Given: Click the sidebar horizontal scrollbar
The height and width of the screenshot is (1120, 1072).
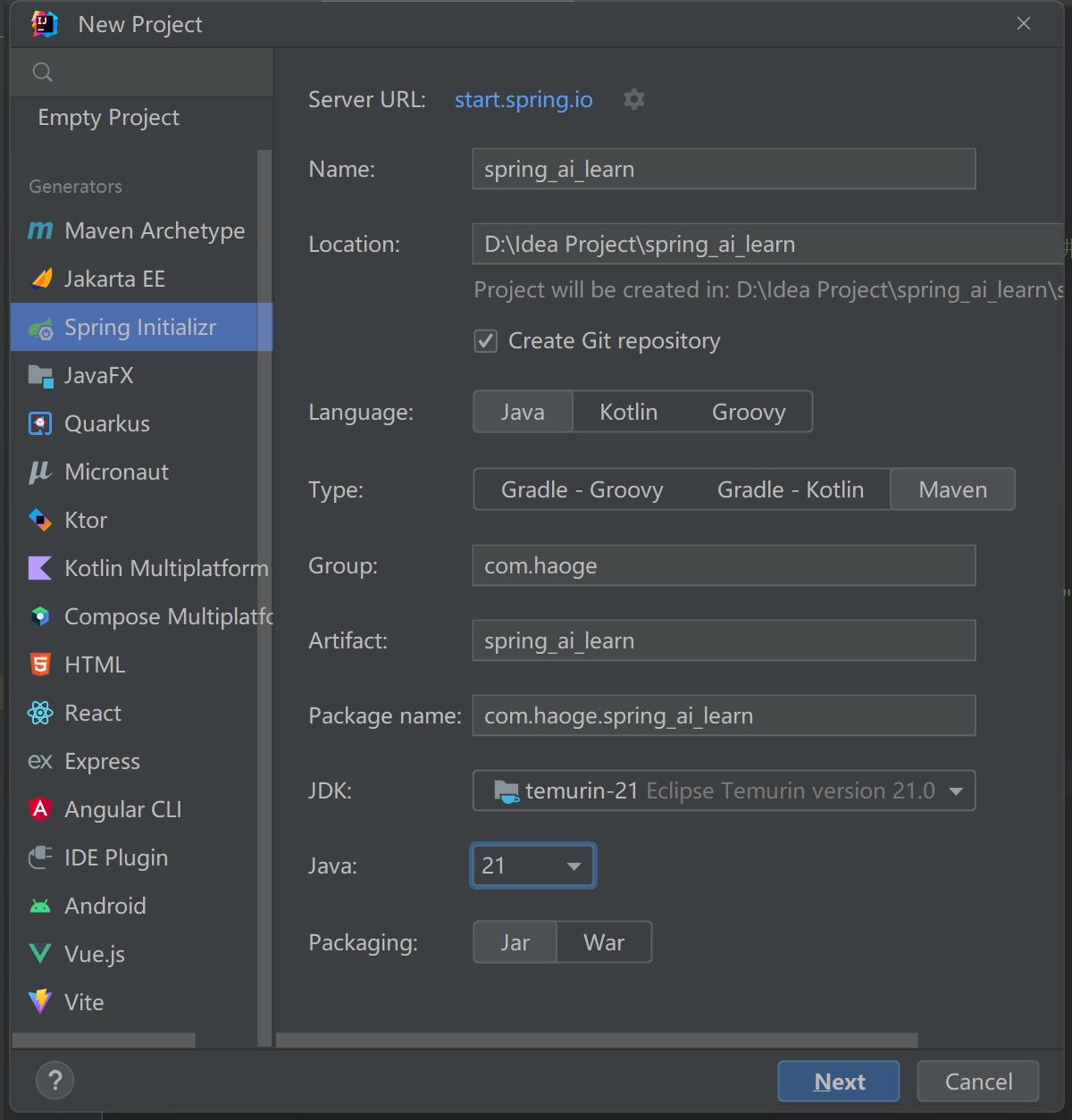Looking at the screenshot, I should (x=104, y=1040).
